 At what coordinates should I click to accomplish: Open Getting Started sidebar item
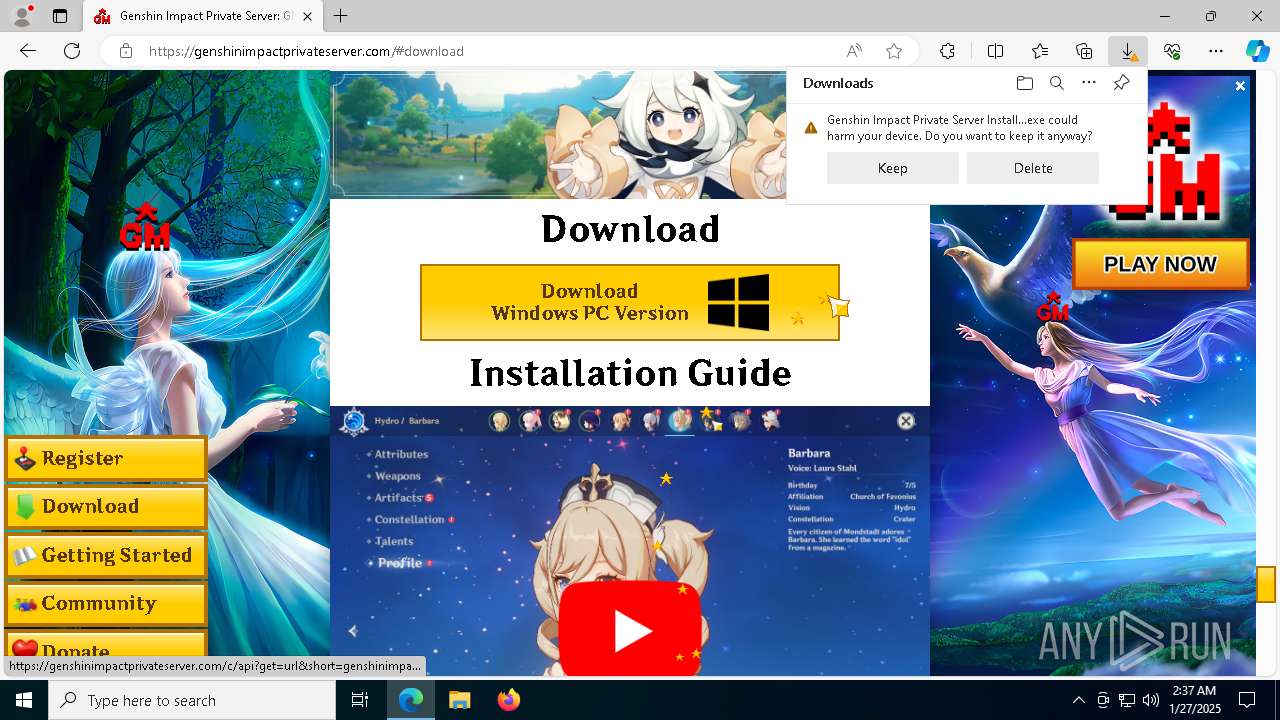(106, 556)
